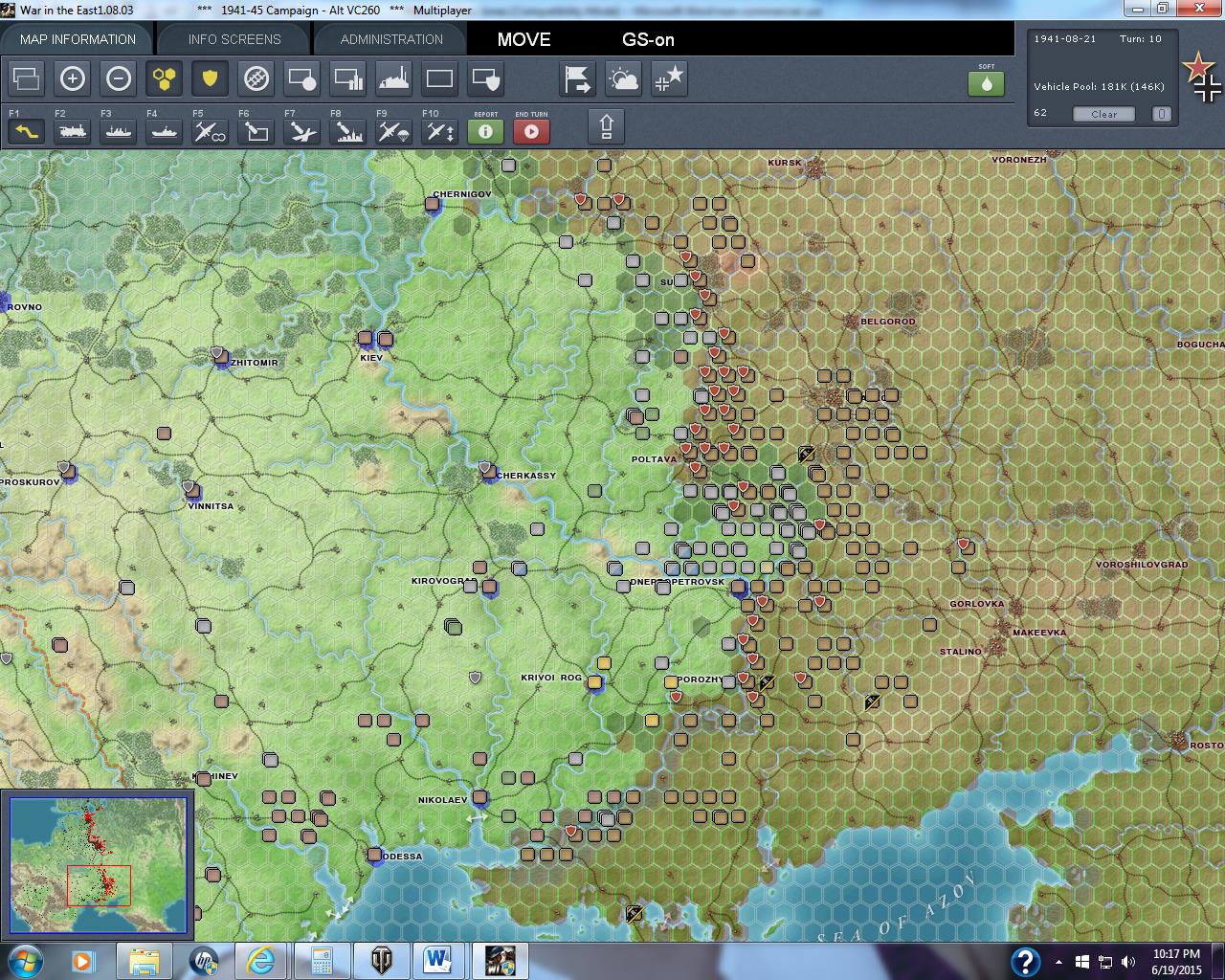Select F10 air transfer mode icon
1225x980 pixels.
click(440, 131)
